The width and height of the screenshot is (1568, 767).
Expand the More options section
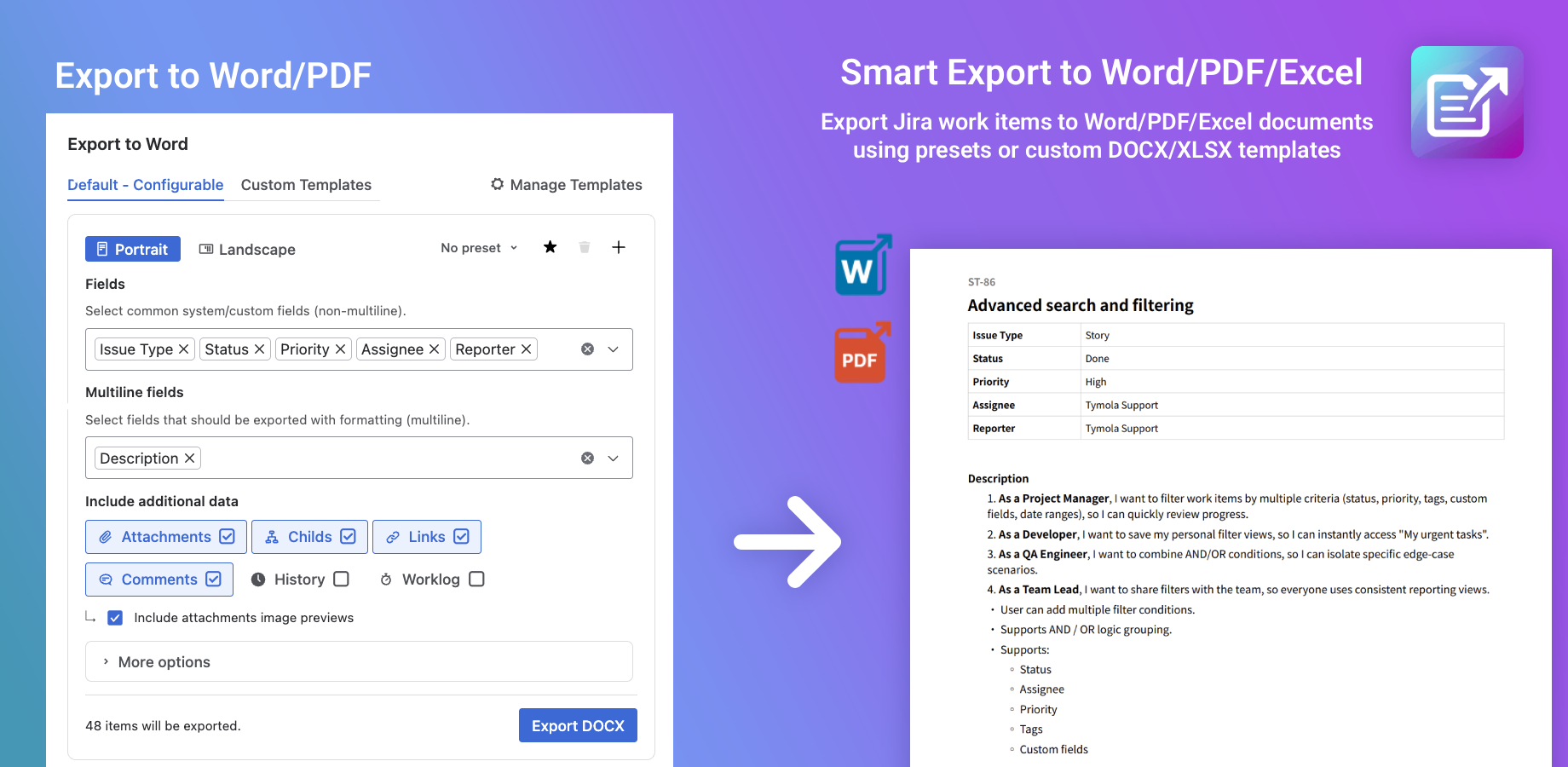coord(359,661)
